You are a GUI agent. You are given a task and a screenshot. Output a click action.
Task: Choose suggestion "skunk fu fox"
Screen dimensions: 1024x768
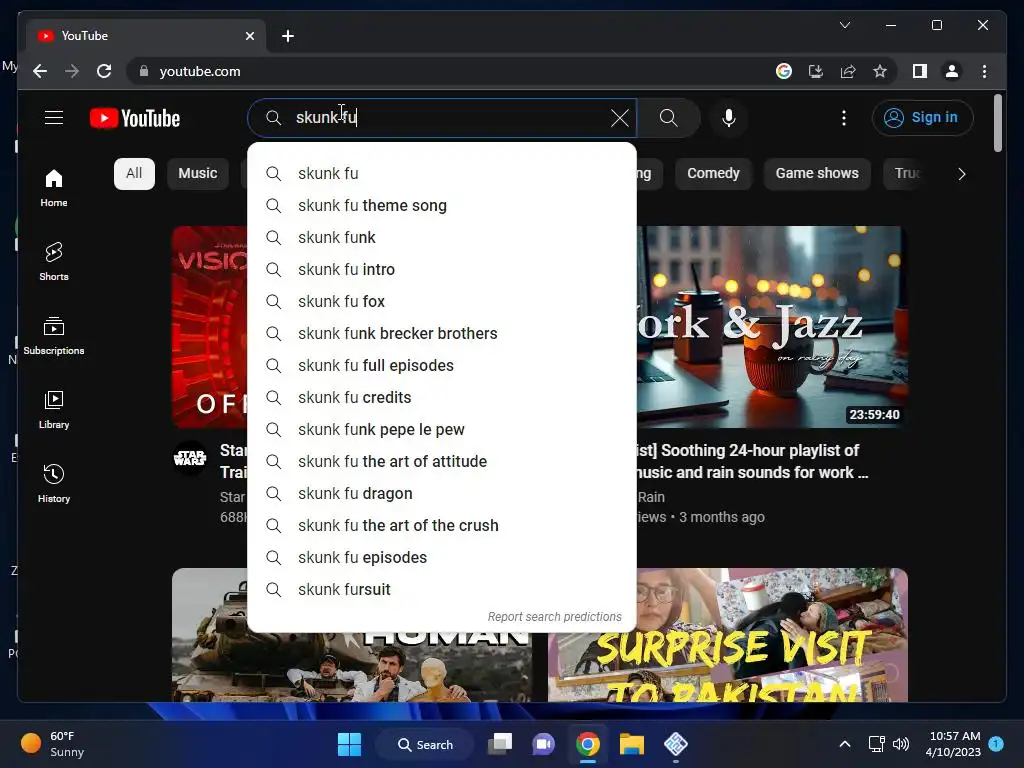click(x=442, y=302)
